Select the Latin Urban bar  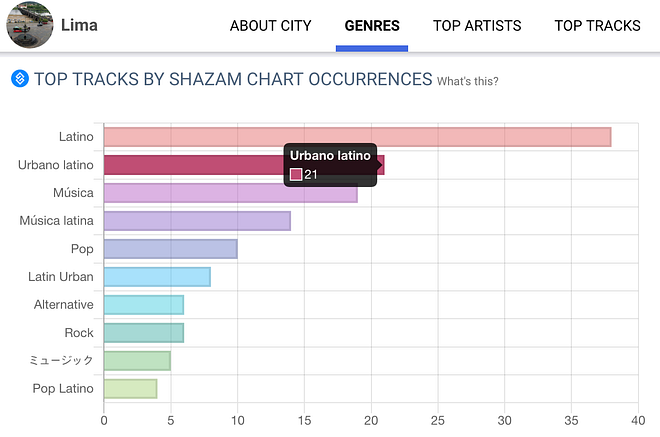coord(157,277)
